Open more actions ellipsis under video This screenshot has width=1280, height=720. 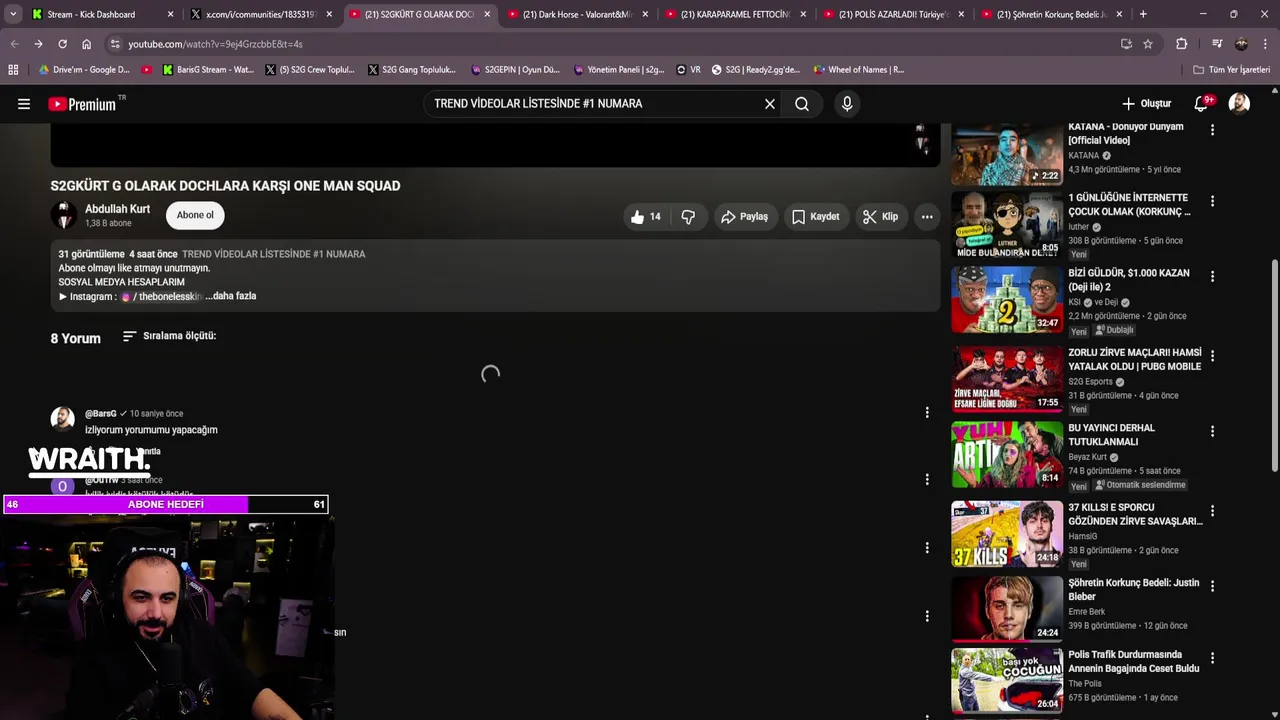927,217
